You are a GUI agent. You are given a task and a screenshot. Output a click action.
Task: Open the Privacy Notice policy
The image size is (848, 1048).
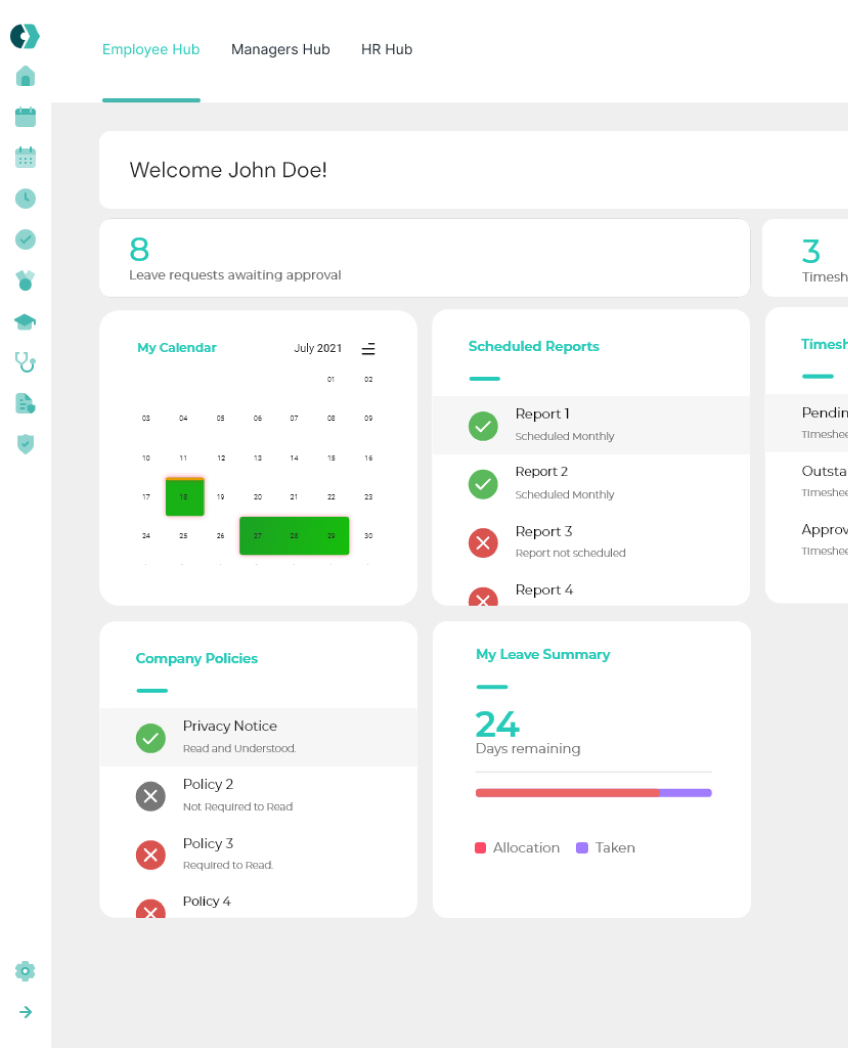tap(259, 737)
